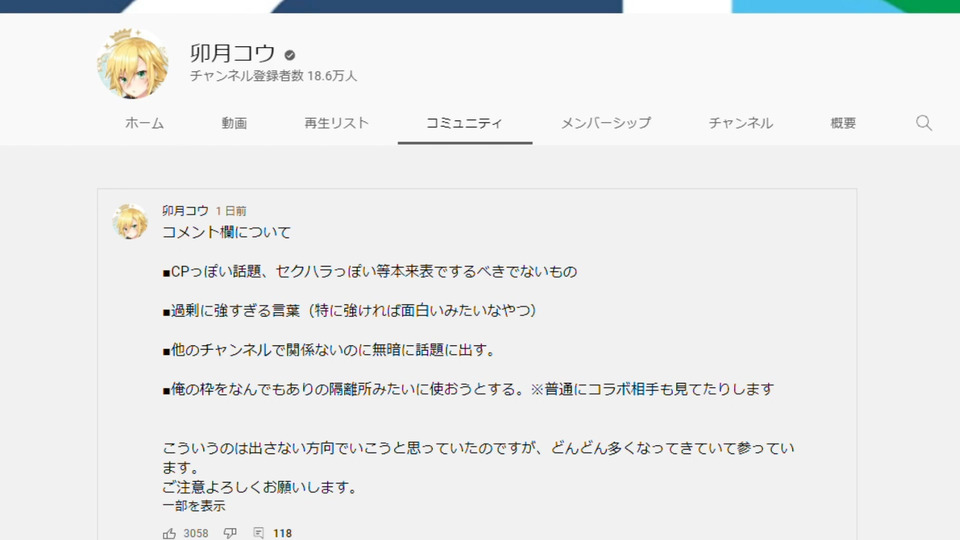The height and width of the screenshot is (540, 960).
Task: Like the post with thumbs-up icon
Action: click(x=170, y=533)
